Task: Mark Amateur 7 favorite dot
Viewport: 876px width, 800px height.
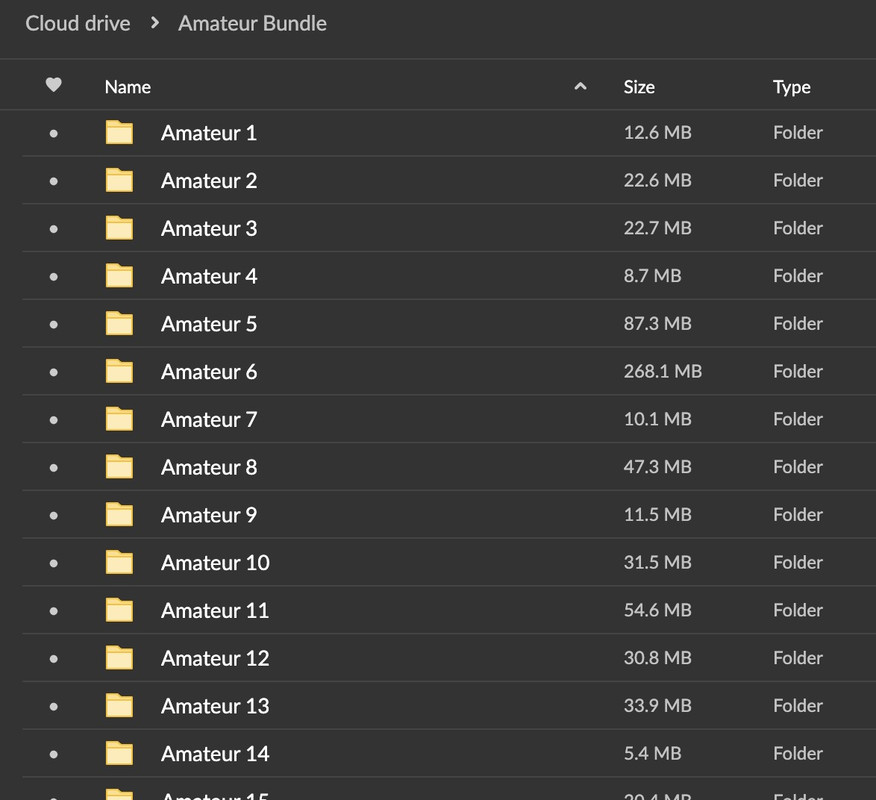Action: 54,420
